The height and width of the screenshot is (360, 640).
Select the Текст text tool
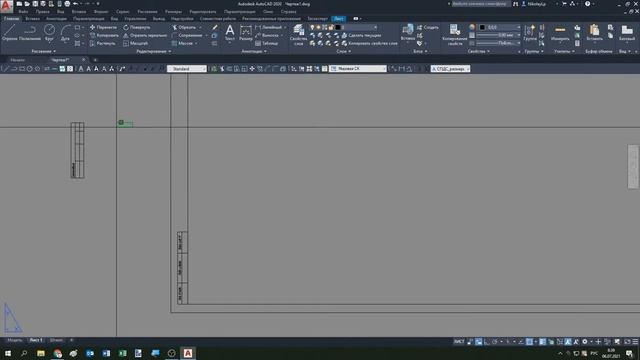[230, 33]
